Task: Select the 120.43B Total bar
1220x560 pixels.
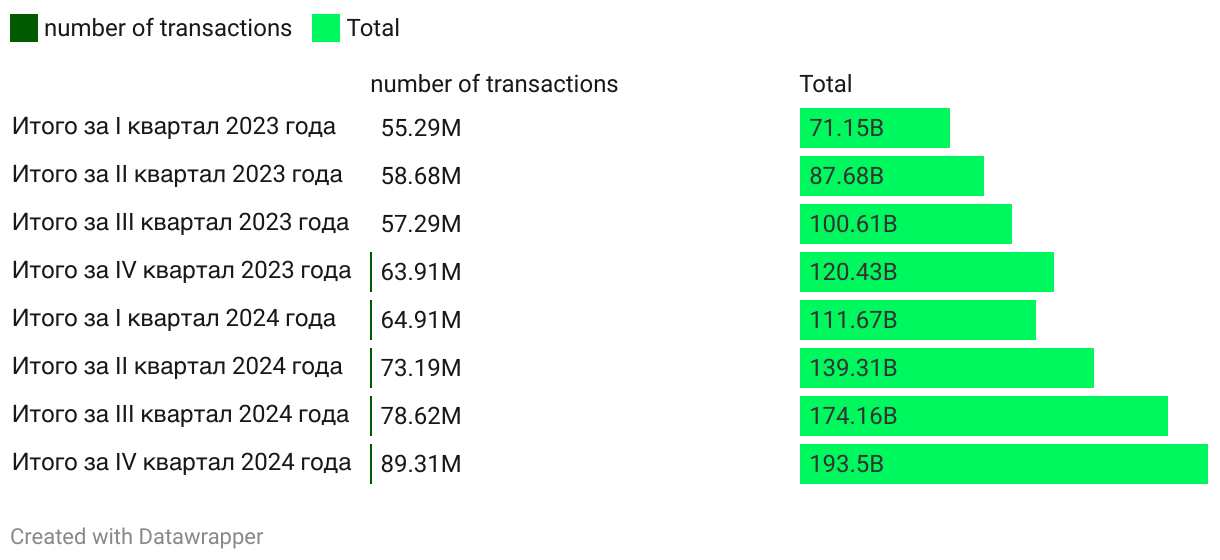Action: click(x=926, y=272)
